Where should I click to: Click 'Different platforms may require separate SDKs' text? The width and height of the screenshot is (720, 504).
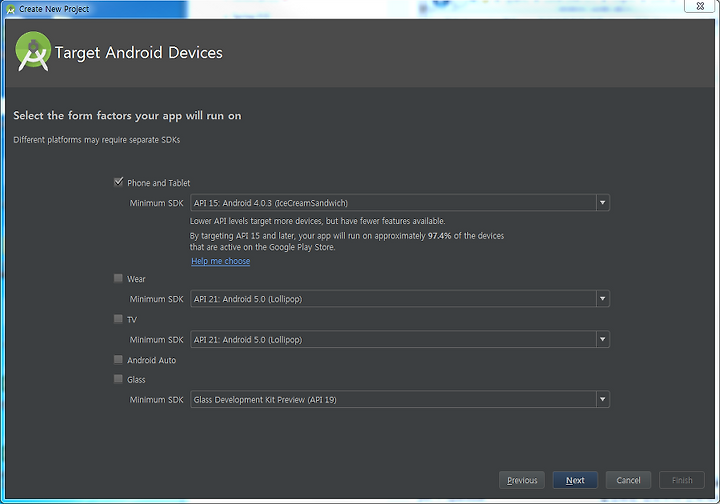point(96,140)
